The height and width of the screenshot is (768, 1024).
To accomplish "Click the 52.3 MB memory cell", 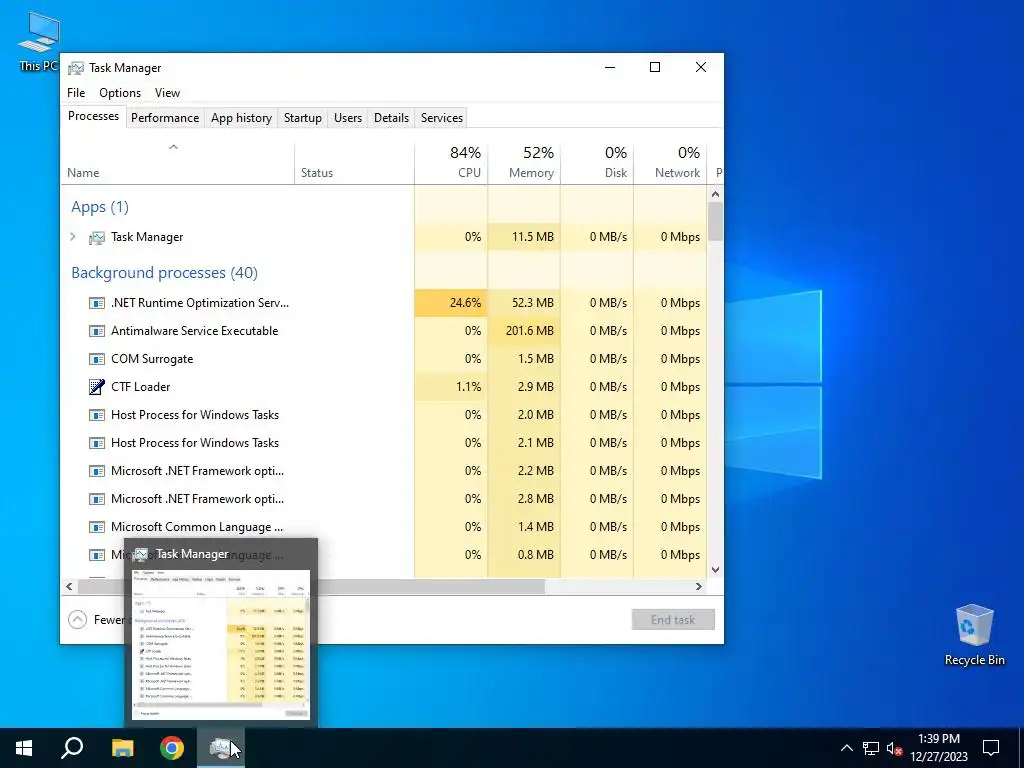I will click(524, 303).
